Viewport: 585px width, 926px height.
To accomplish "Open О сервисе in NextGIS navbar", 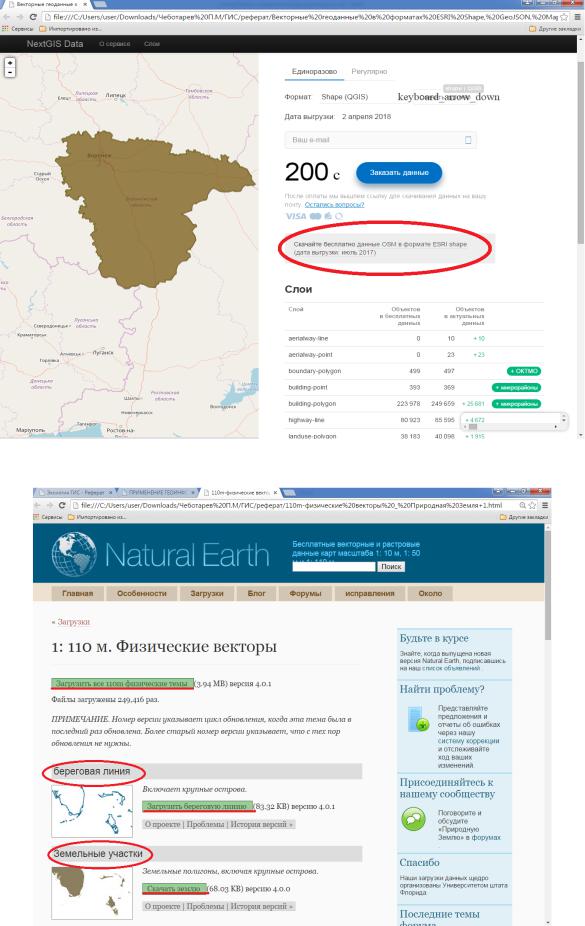I will [114, 44].
